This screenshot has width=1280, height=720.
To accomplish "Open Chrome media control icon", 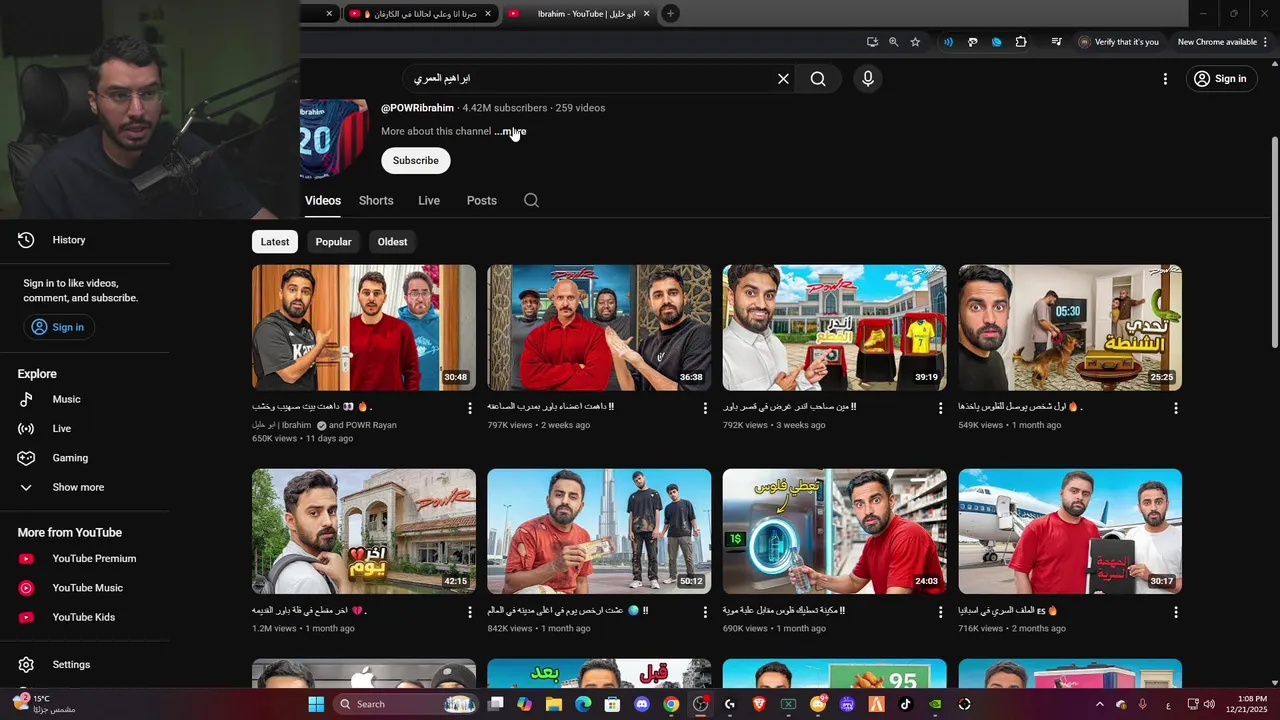I will (1056, 42).
